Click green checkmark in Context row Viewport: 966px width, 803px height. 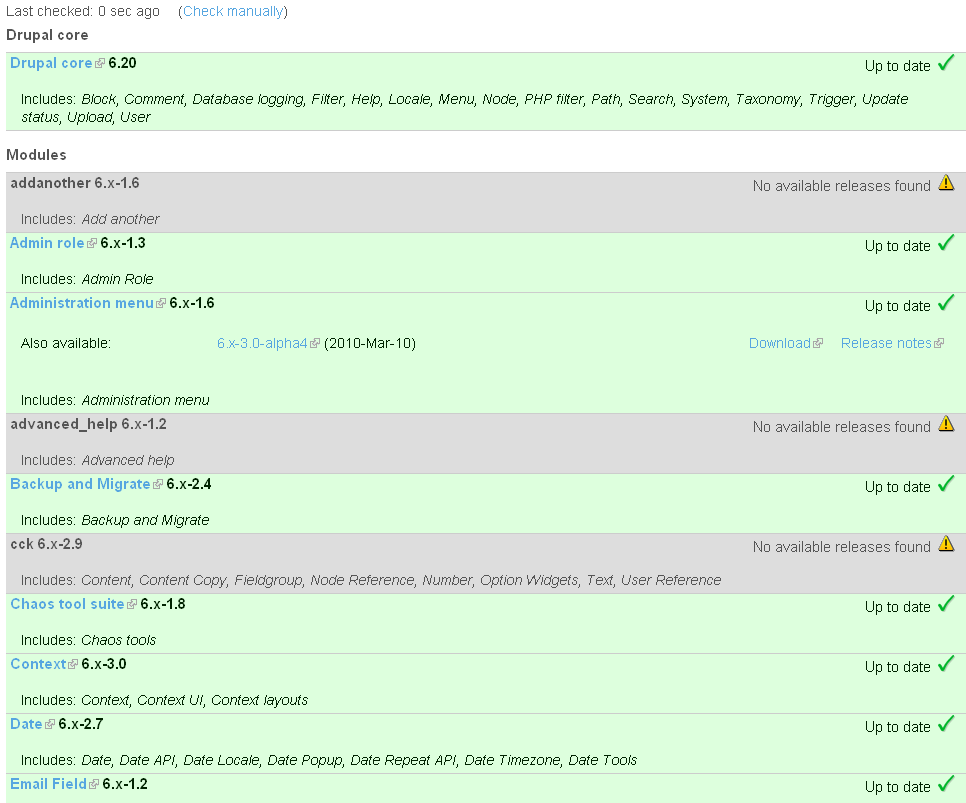coord(946,664)
